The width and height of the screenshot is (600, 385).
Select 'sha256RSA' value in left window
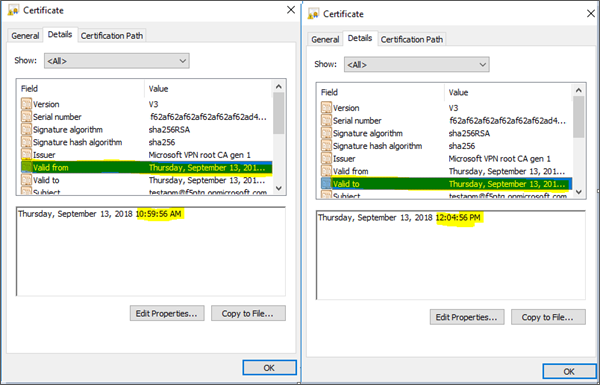pos(169,130)
